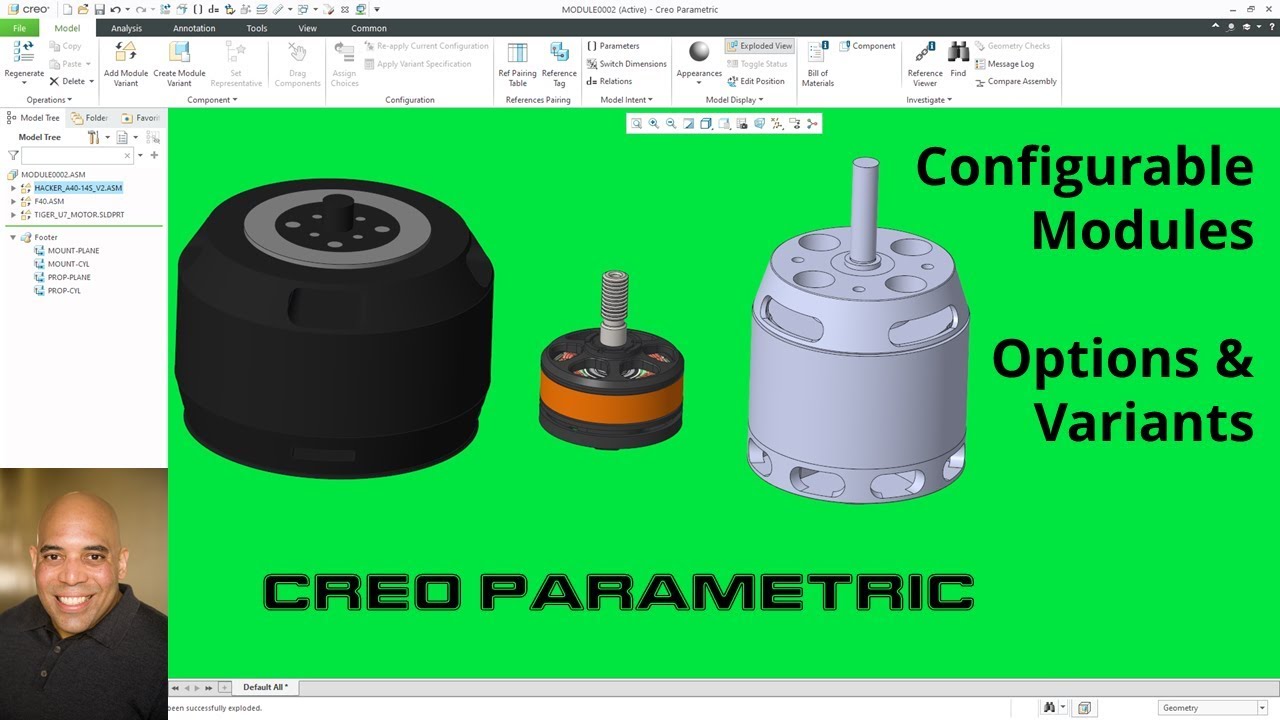Click the Component button in ribbon
This screenshot has width=1280, height=720.
[867, 46]
